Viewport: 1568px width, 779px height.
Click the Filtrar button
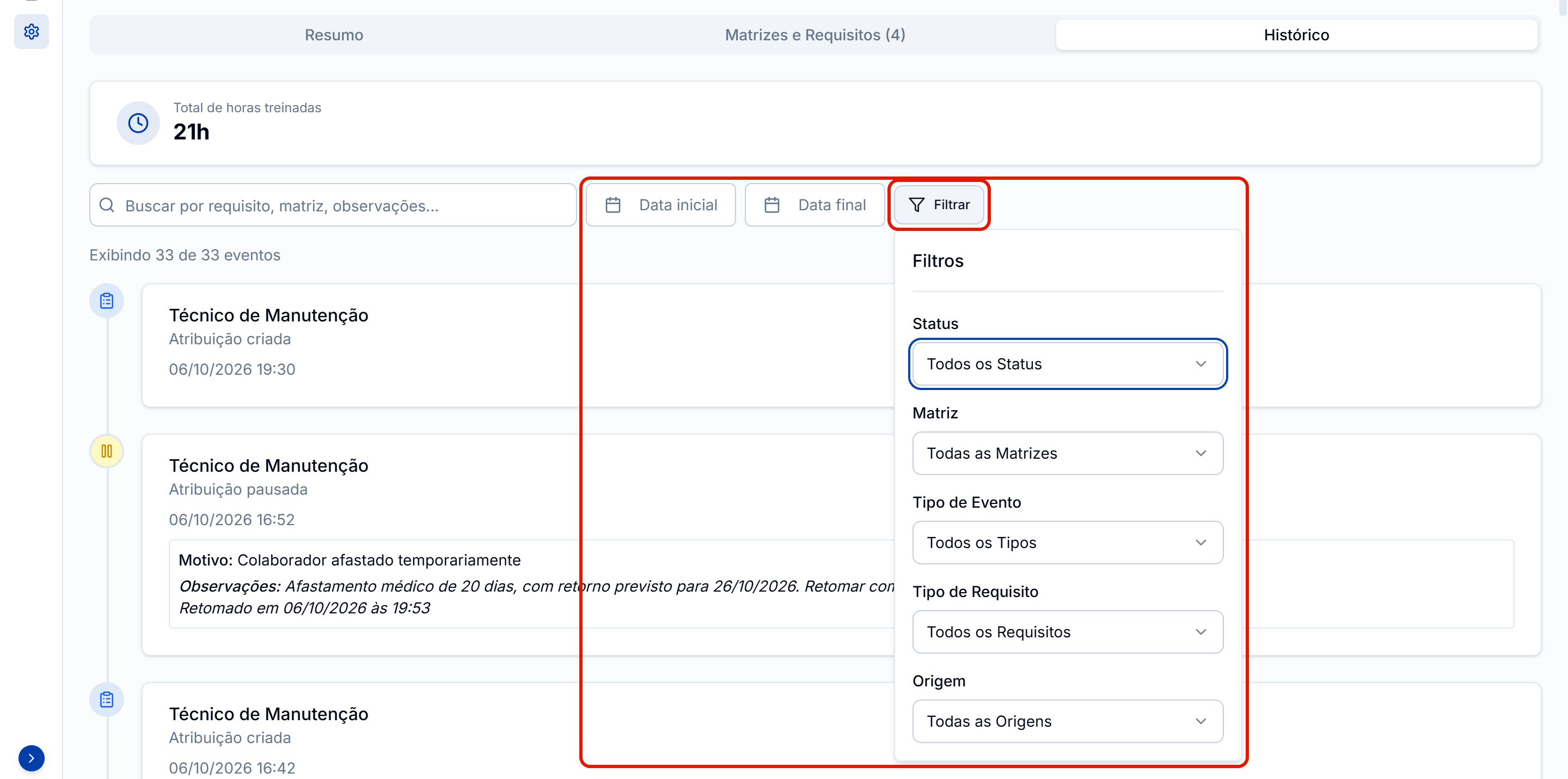click(x=939, y=205)
